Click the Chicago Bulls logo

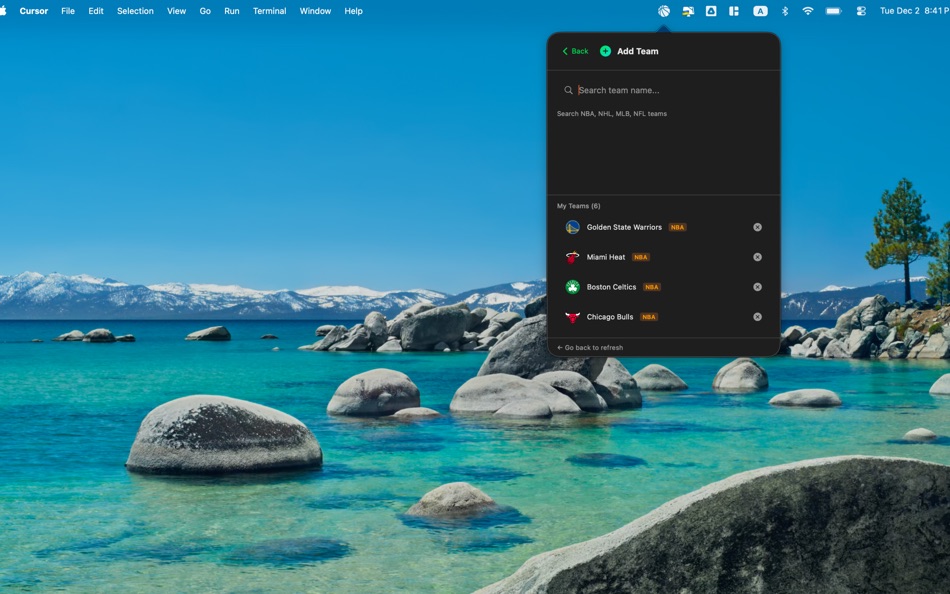click(573, 317)
